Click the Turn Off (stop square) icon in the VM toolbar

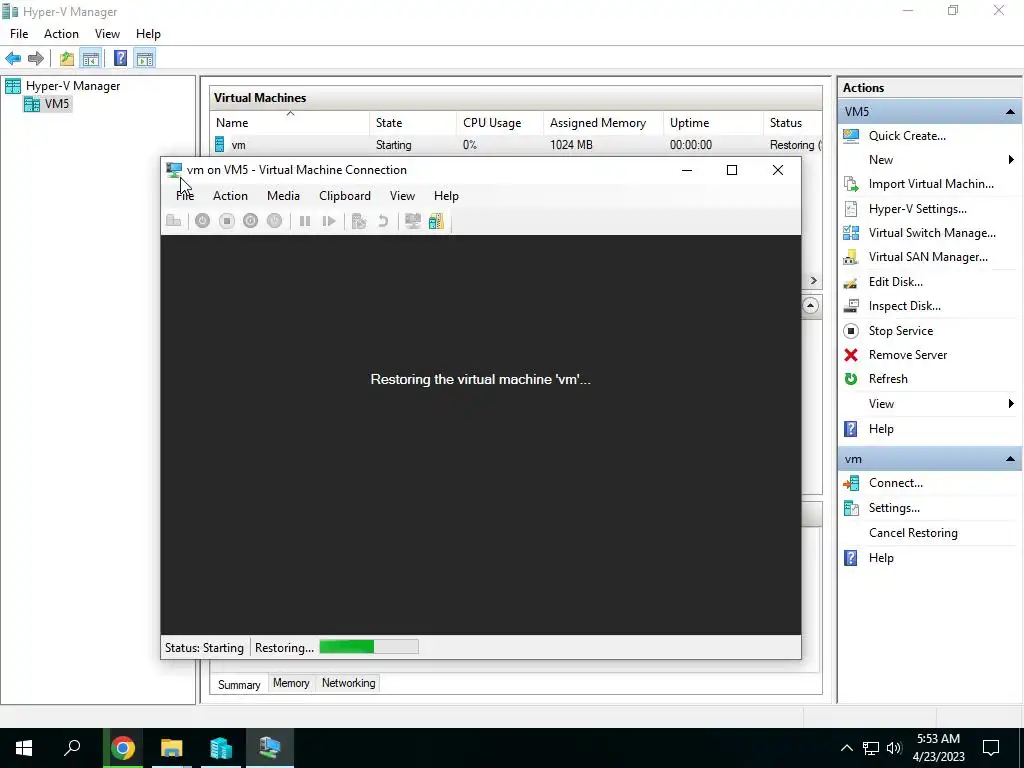(227, 221)
